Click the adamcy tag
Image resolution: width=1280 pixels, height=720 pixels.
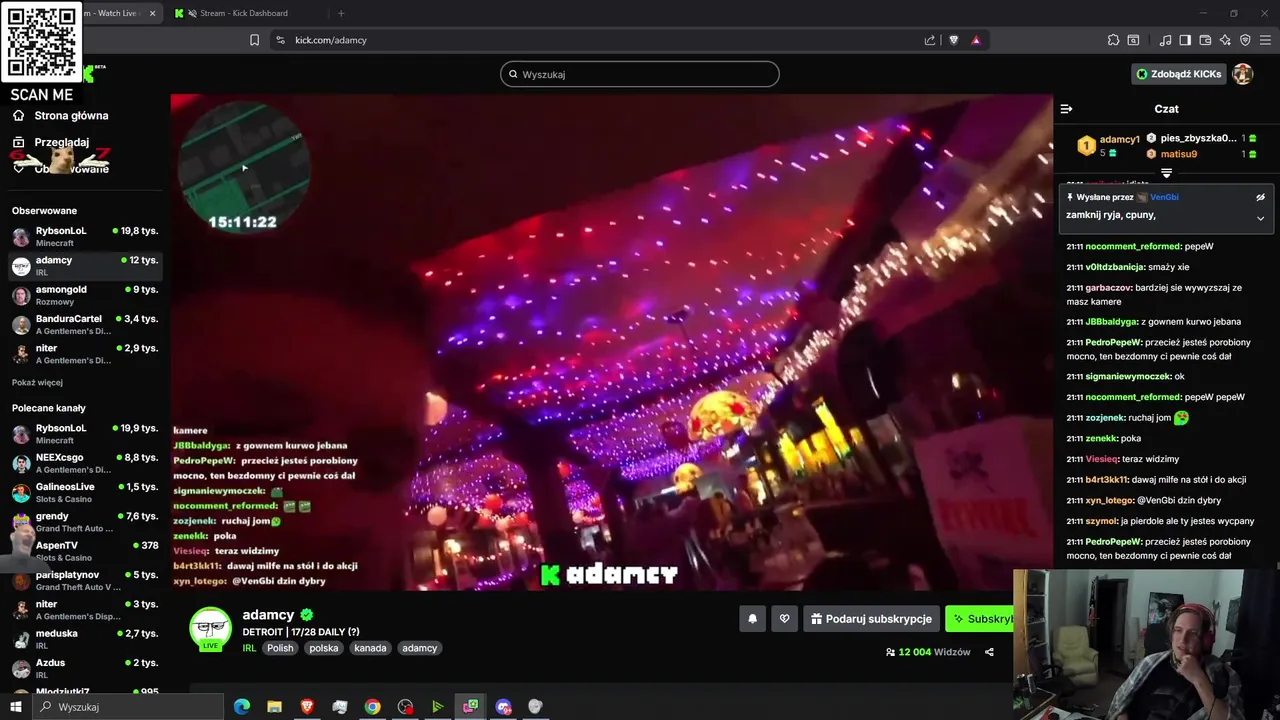click(x=419, y=648)
